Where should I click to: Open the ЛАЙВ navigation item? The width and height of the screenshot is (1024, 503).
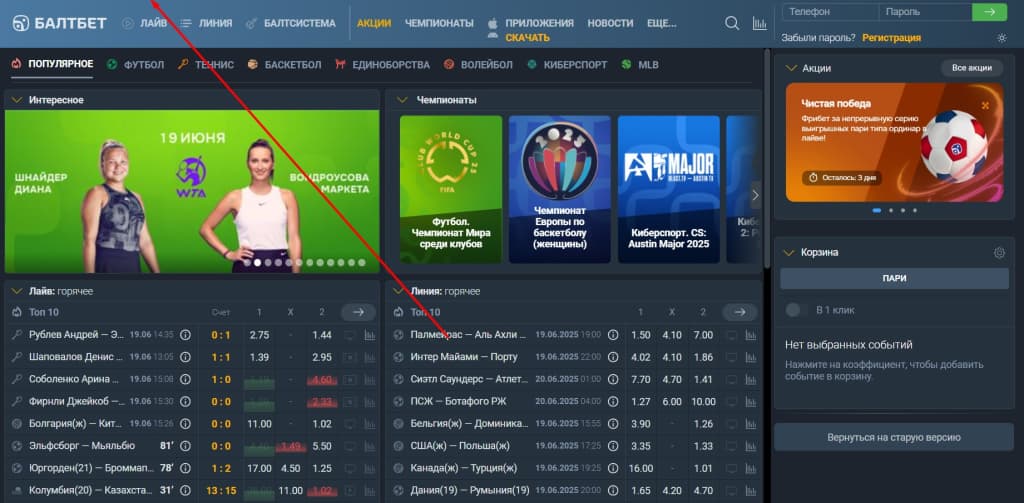click(144, 23)
